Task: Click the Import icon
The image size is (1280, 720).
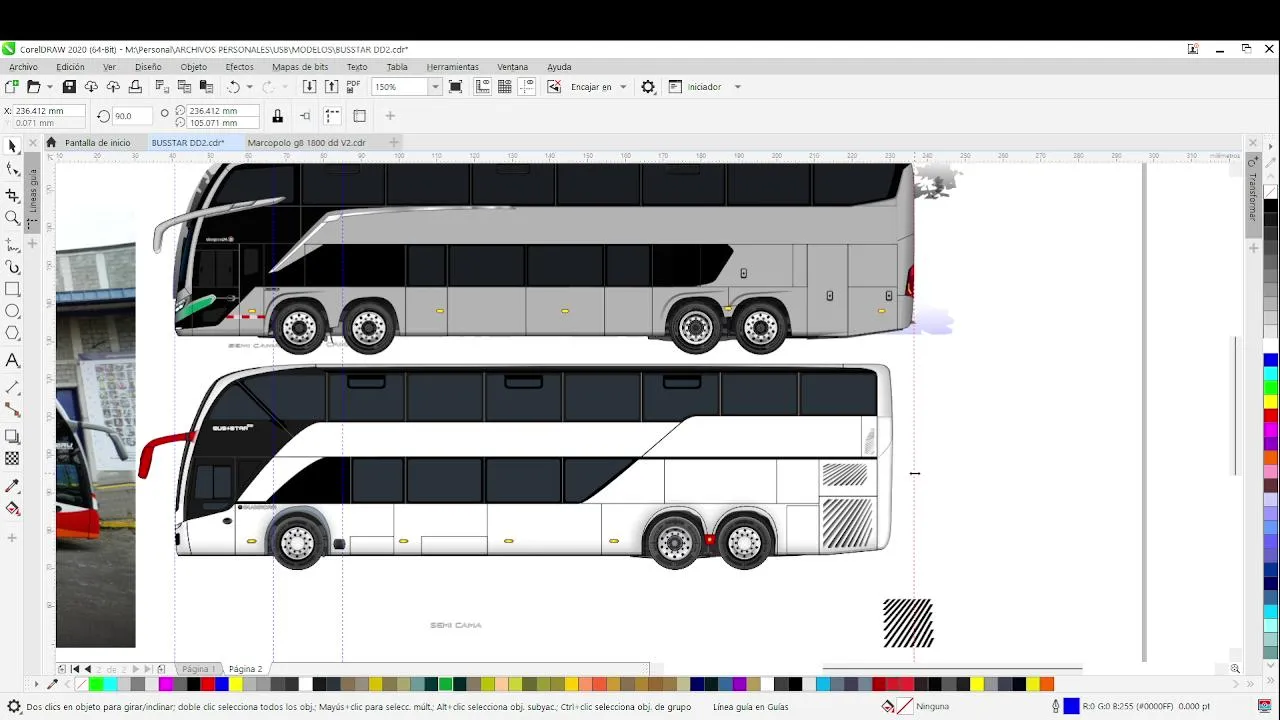Action: coord(309,87)
